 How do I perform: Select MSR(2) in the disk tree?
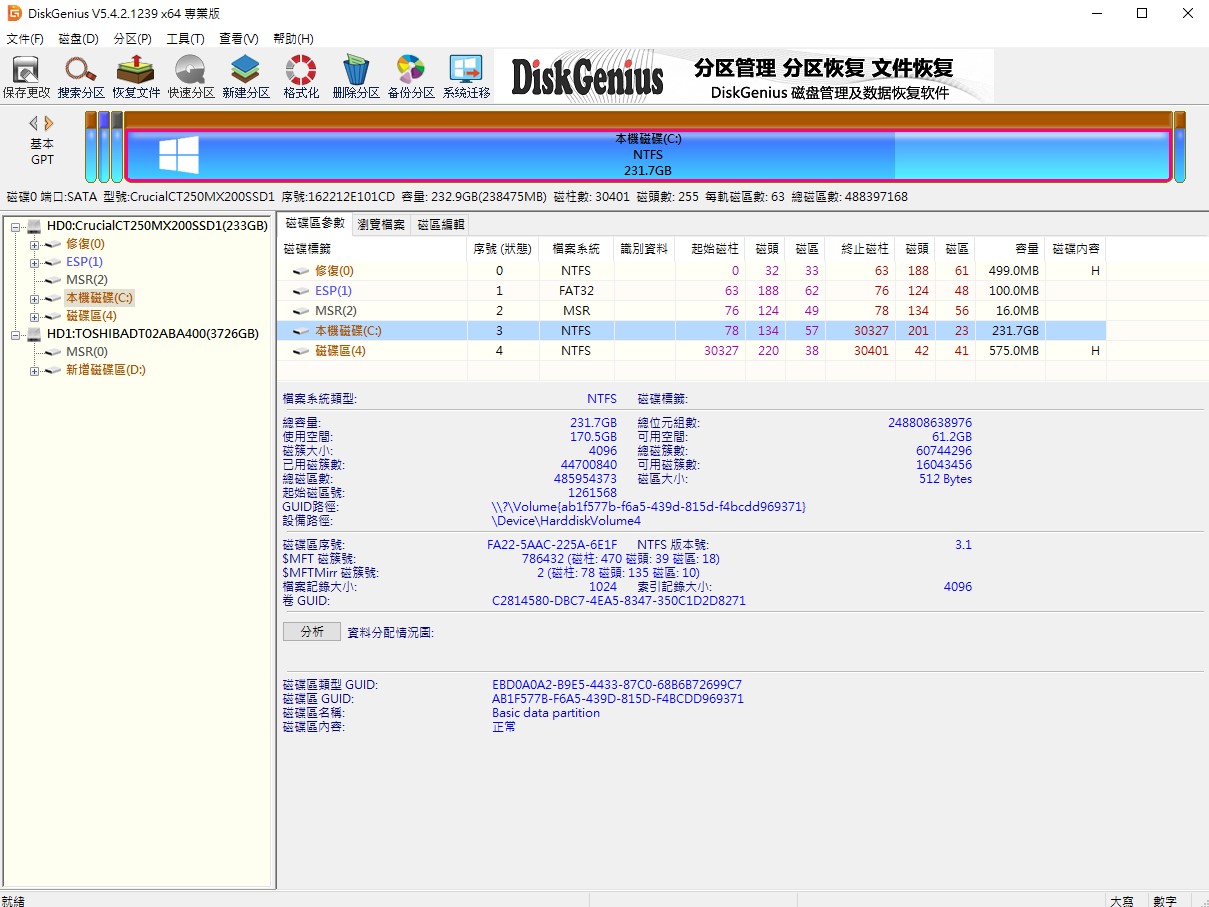click(87, 280)
